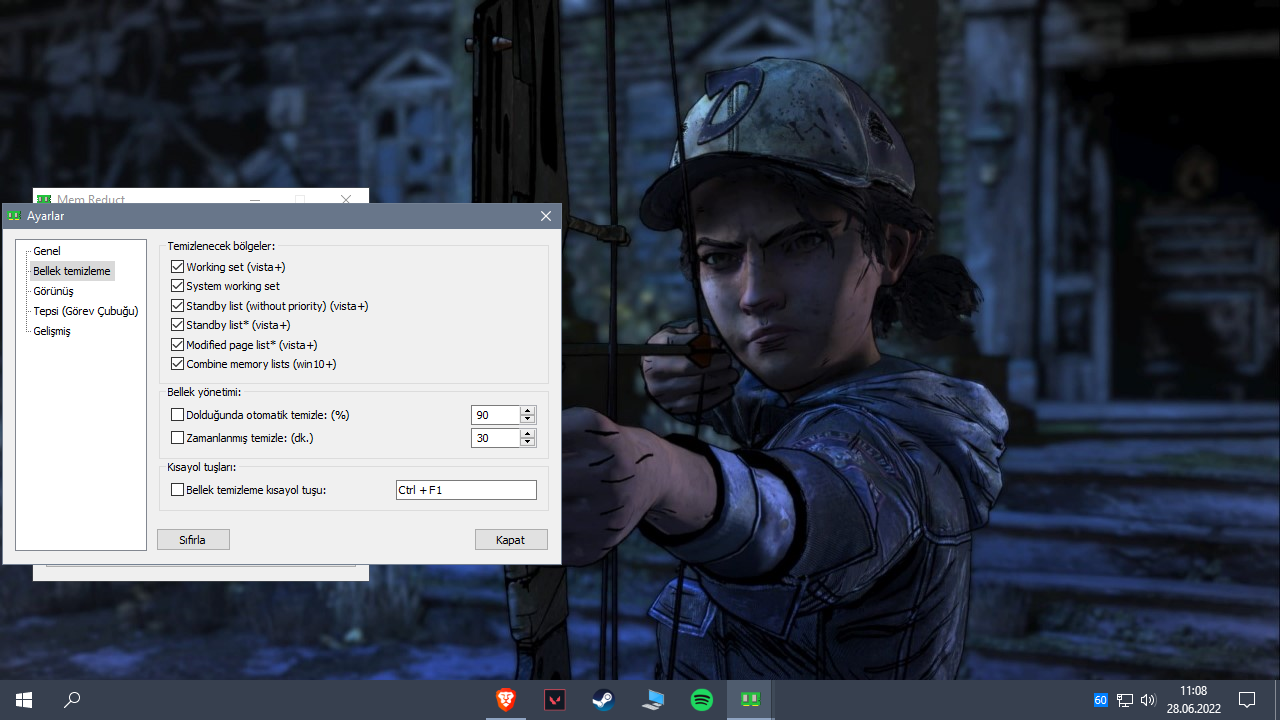The height and width of the screenshot is (720, 1280).
Task: Open the Görünüş settings page
Action: [53, 291]
